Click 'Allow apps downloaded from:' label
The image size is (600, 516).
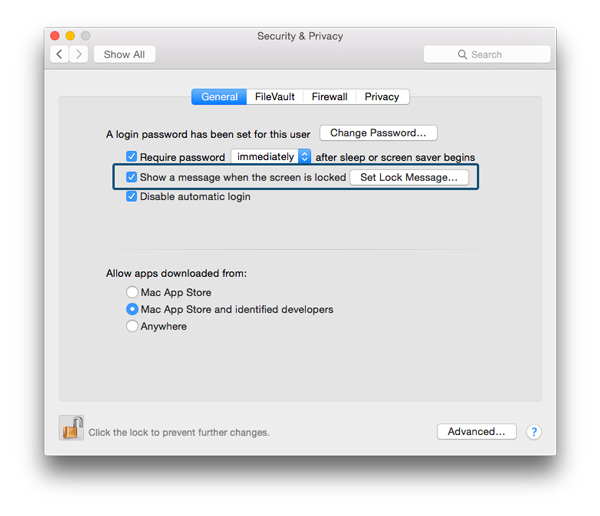(176, 273)
